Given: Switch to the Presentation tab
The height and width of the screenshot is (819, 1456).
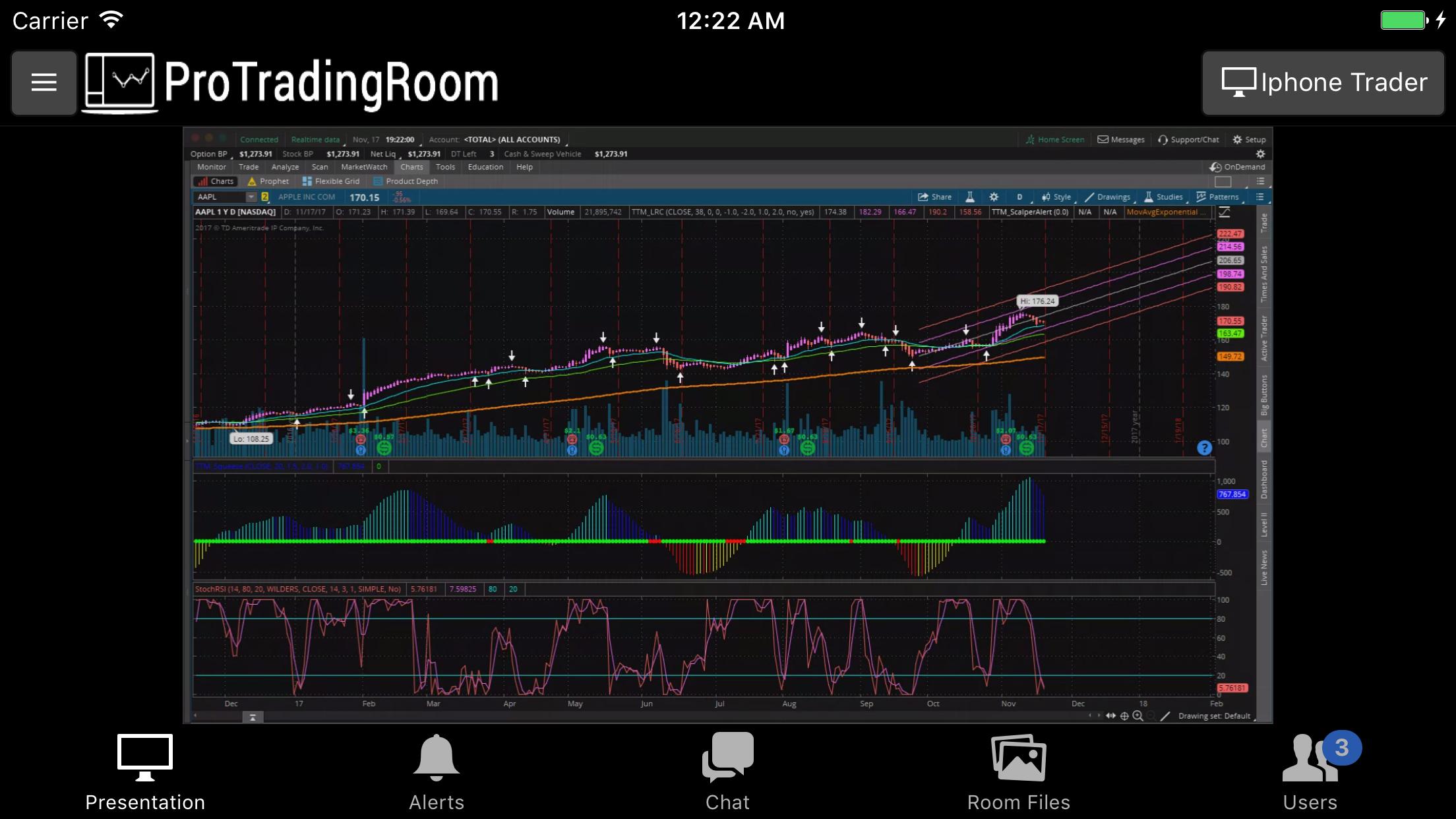Looking at the screenshot, I should 145,773.
